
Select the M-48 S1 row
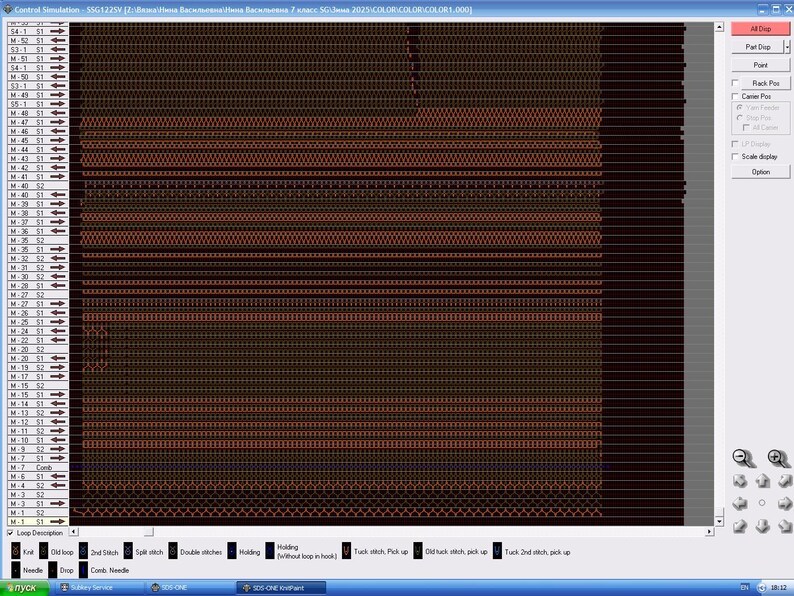tap(38, 113)
